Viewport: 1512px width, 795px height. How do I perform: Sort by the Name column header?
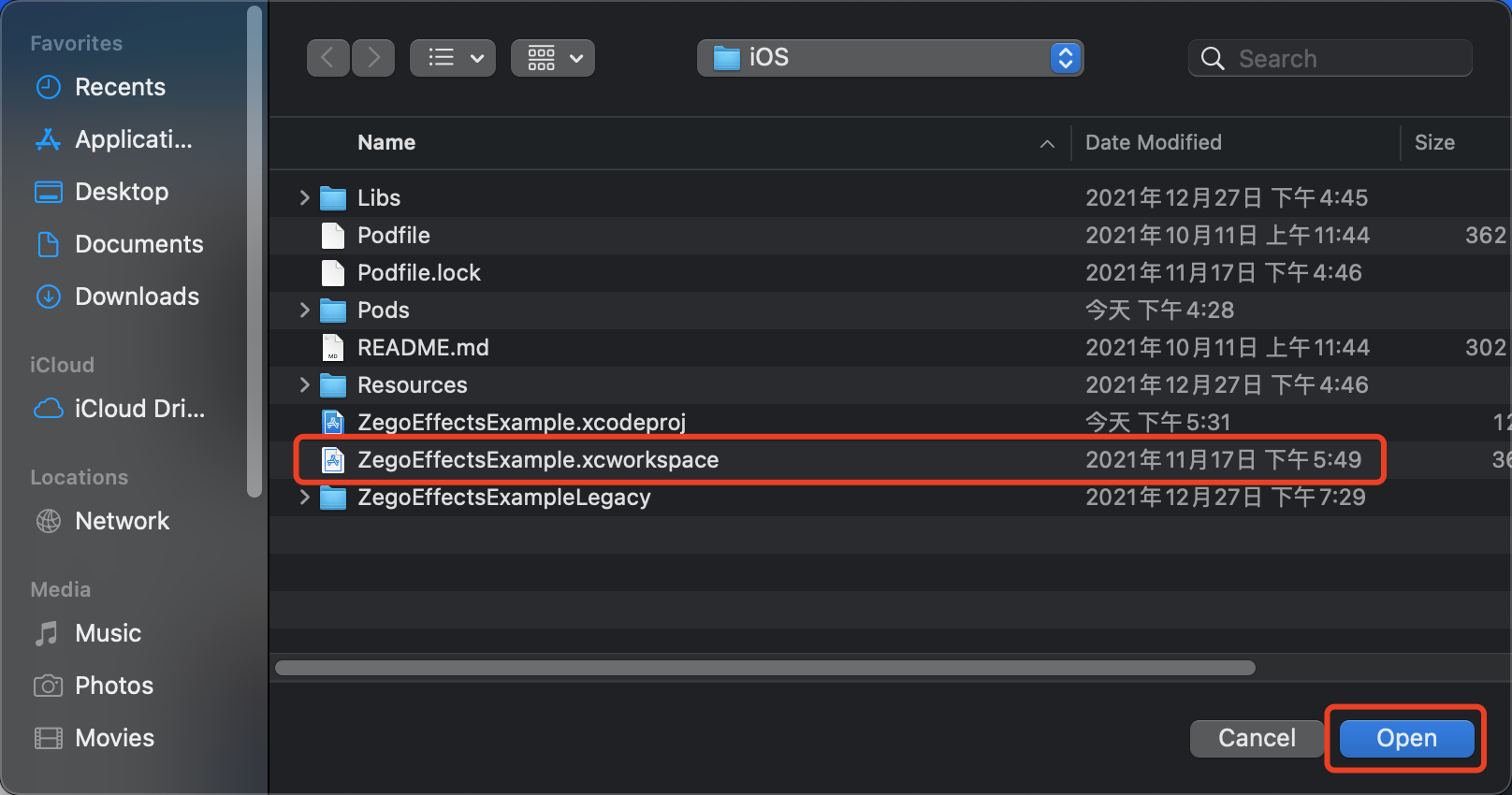pyautogui.click(x=386, y=142)
